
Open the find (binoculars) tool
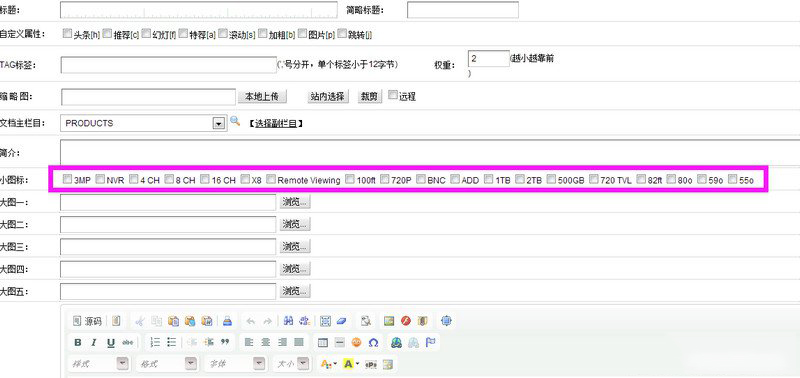288,321
